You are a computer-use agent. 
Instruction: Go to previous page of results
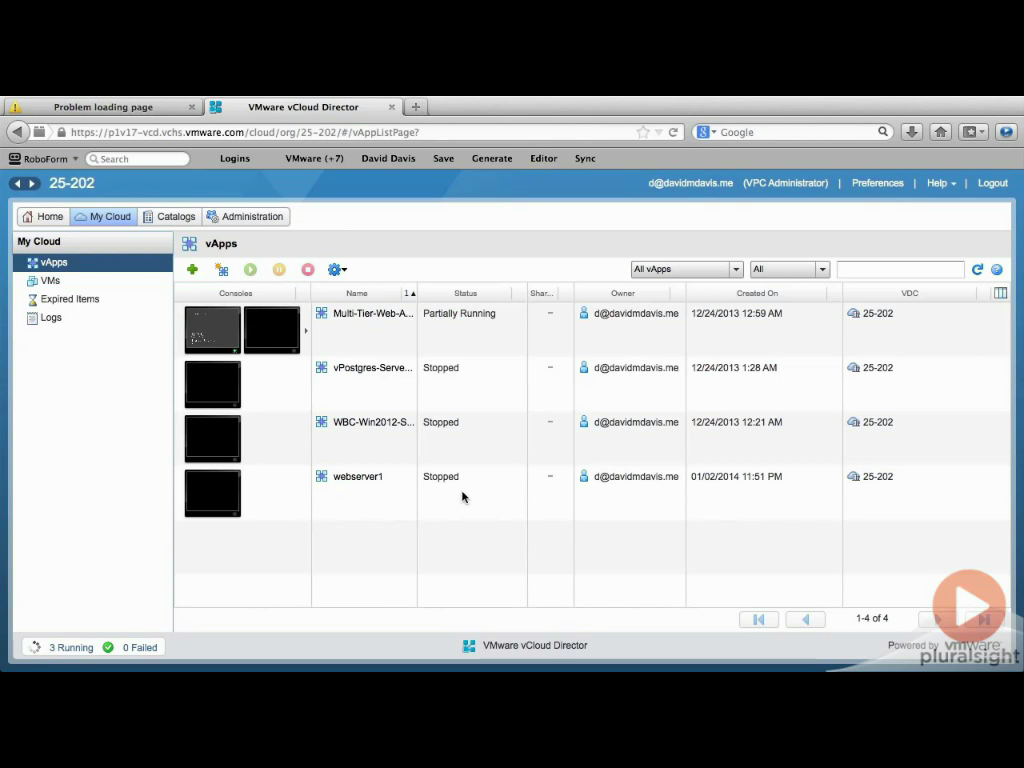point(805,619)
